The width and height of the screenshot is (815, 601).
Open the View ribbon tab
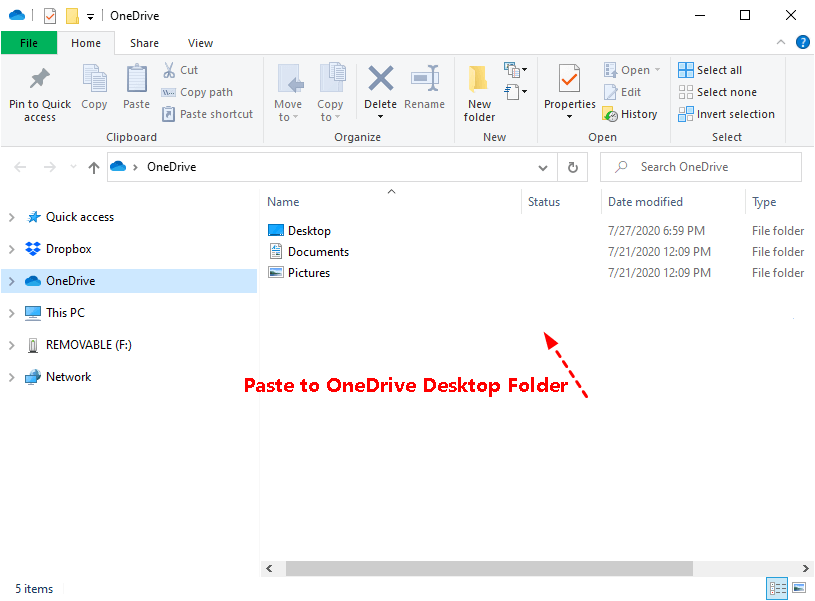(x=200, y=43)
